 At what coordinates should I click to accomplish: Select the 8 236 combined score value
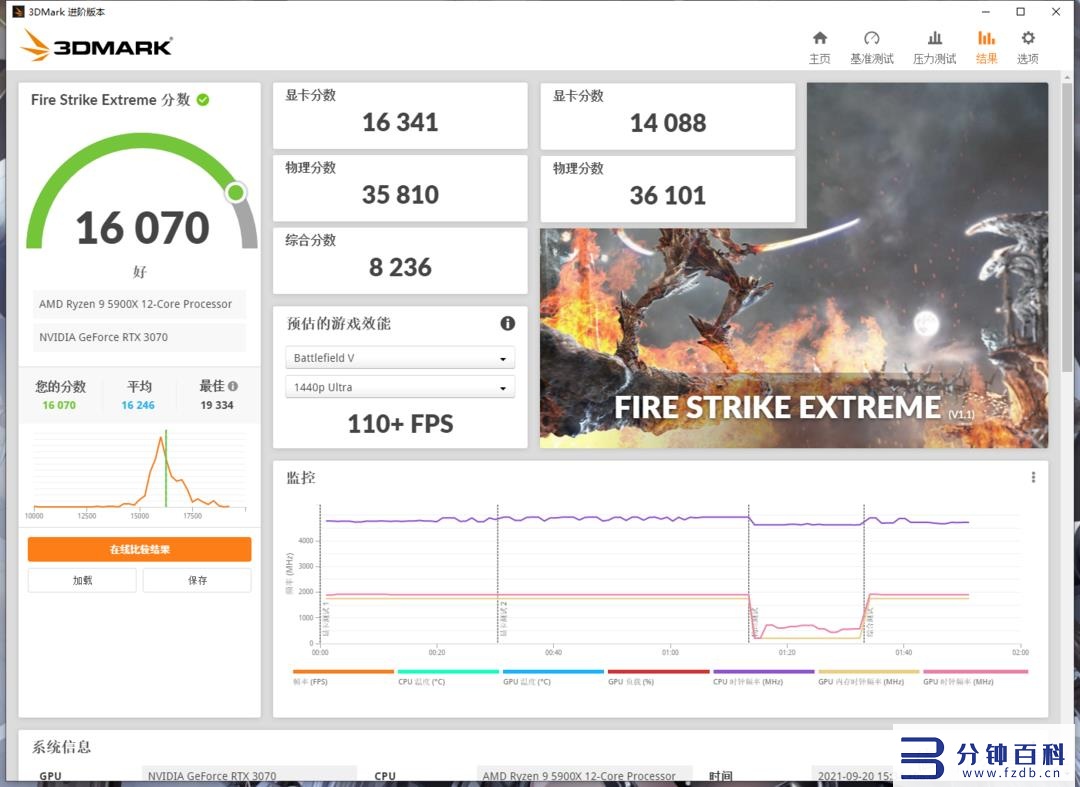pyautogui.click(x=400, y=267)
